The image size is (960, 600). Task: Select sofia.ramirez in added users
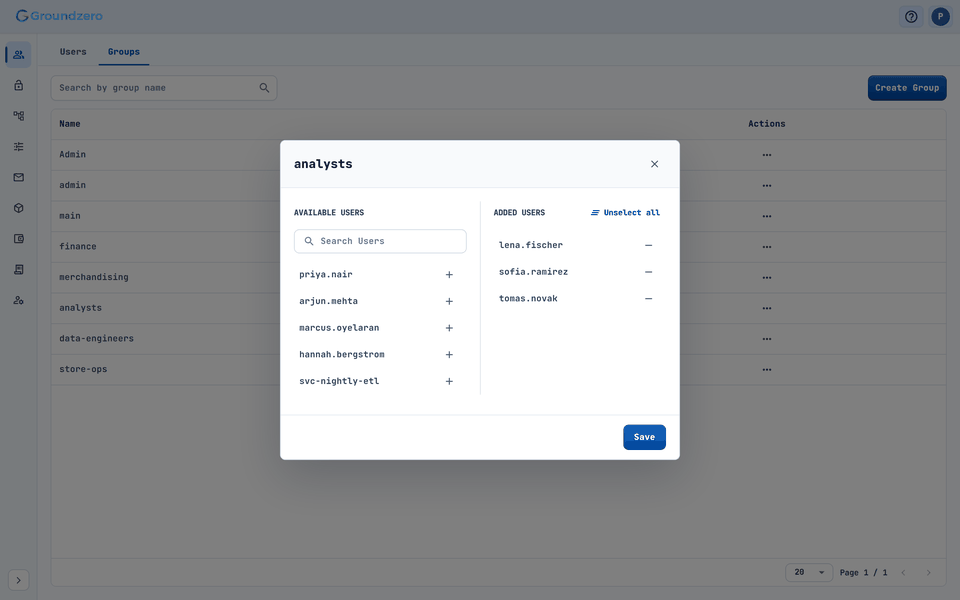pos(533,272)
